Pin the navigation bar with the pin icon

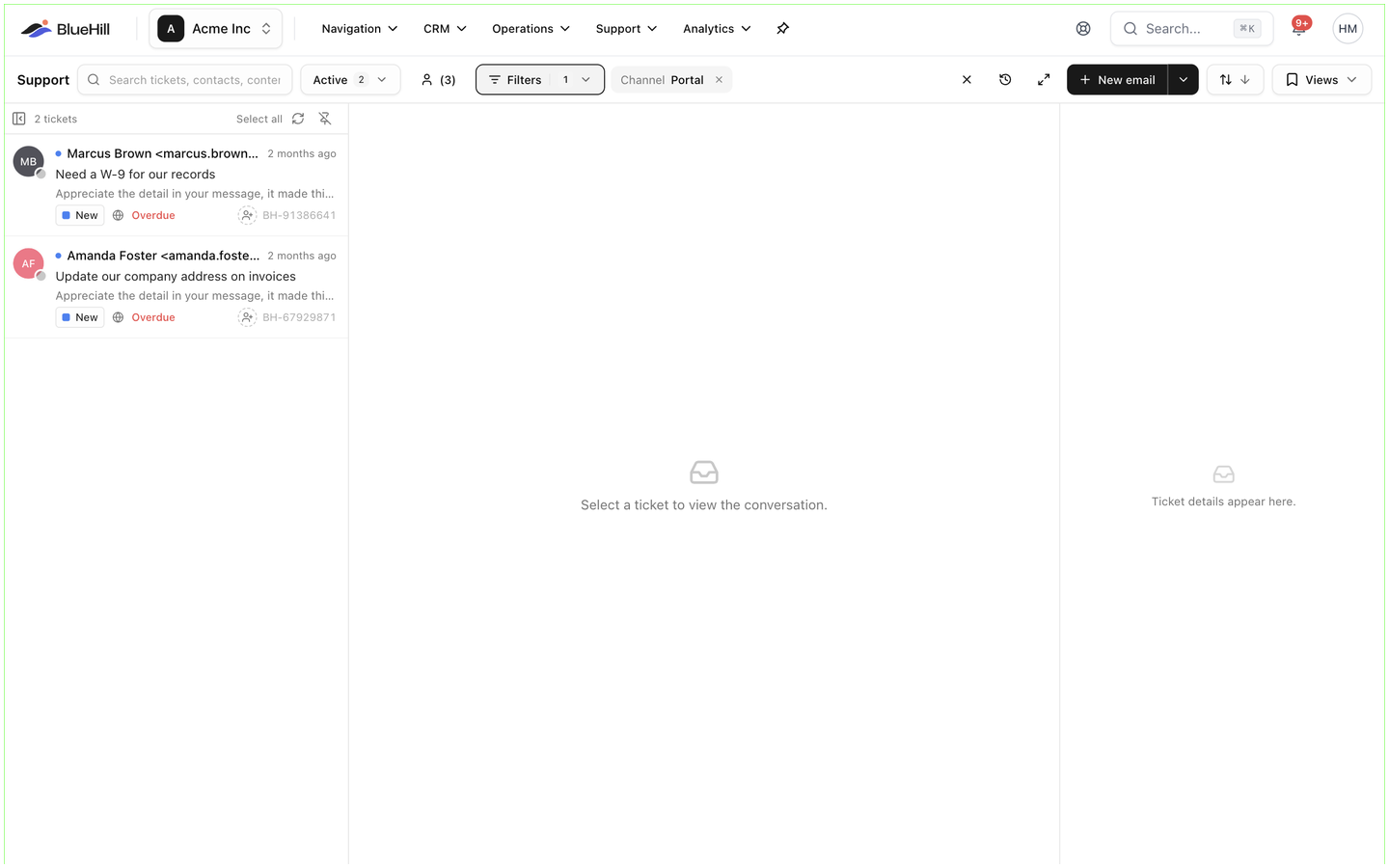(x=782, y=29)
